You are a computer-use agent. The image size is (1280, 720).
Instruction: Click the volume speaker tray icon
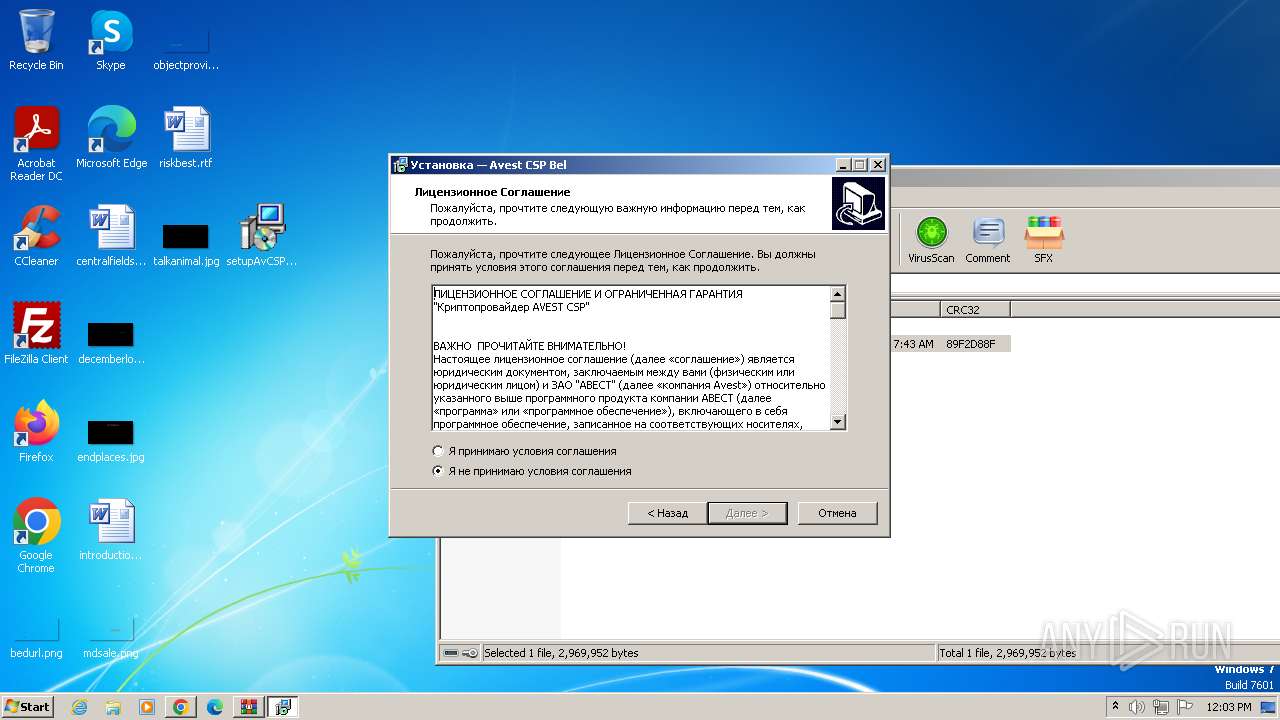[1137, 707]
